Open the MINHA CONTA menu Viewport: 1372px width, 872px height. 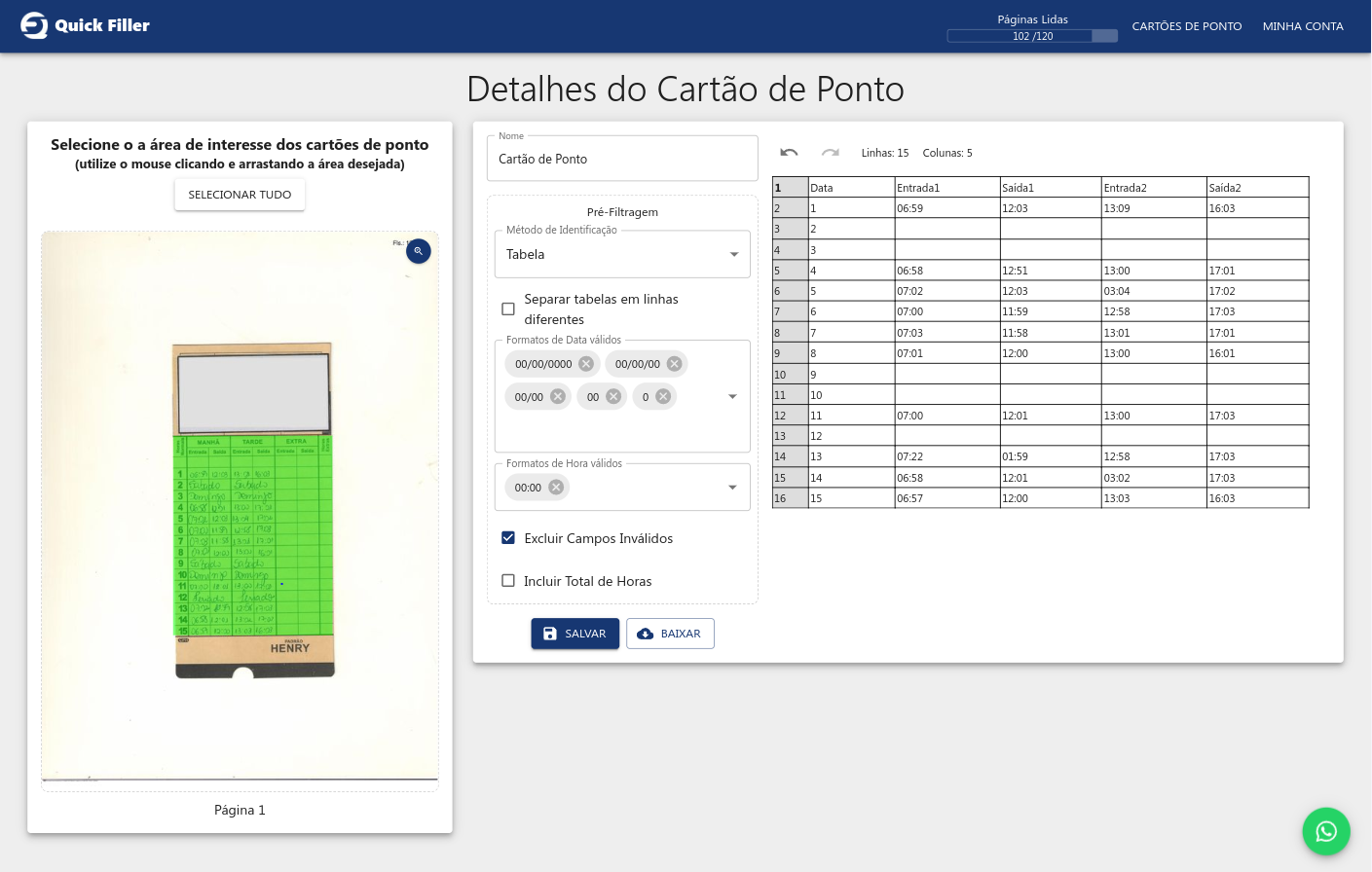[1303, 26]
